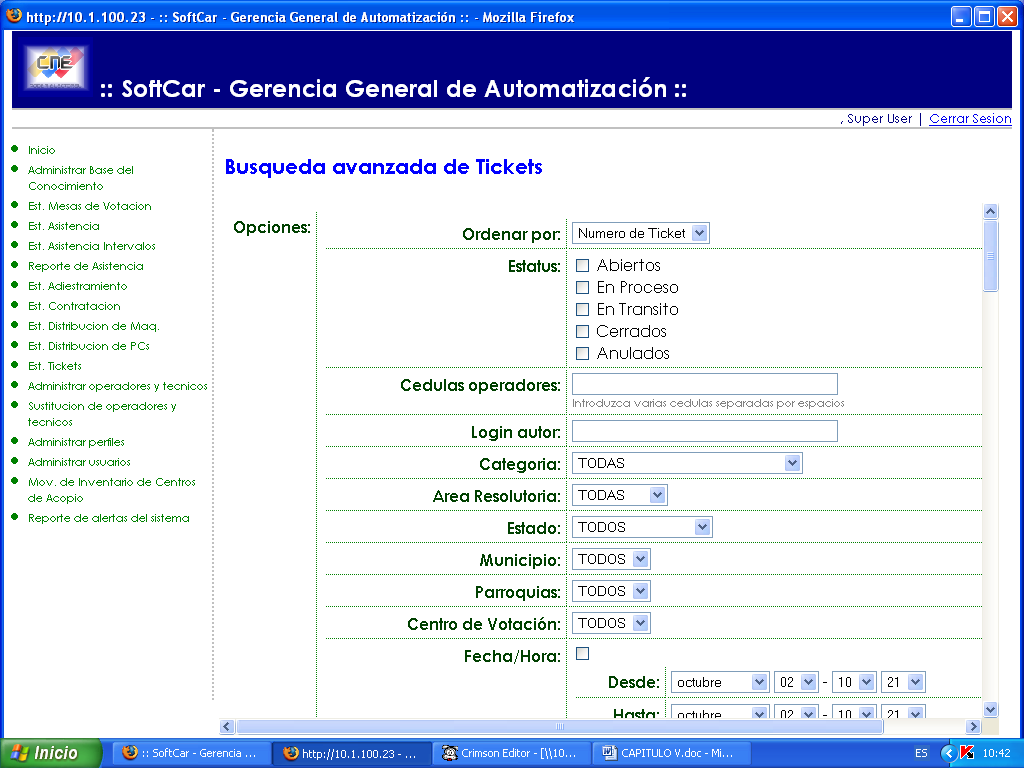Open the Municipio dropdown
Viewport: 1024px width, 768px height.
[611, 559]
